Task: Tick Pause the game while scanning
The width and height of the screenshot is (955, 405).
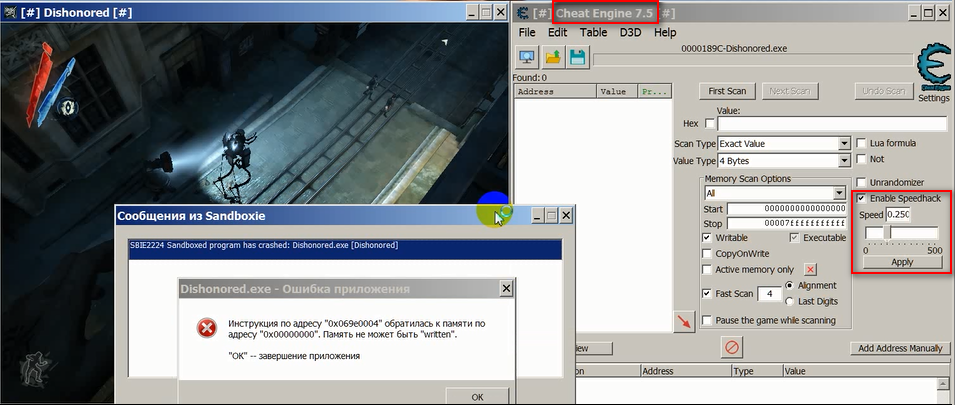Action: (x=708, y=320)
